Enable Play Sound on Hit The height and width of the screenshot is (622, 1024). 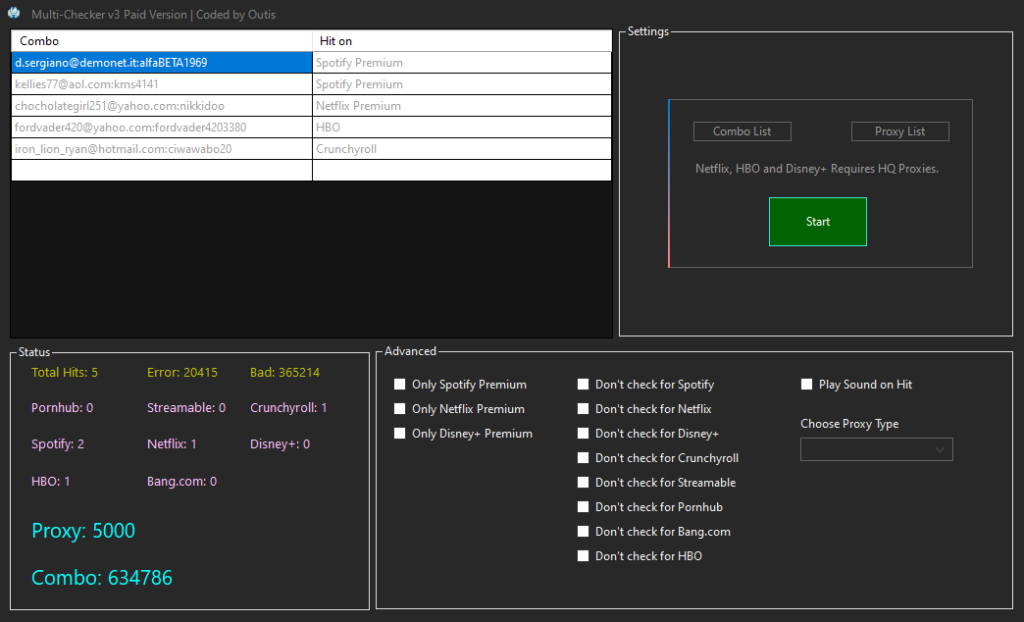(807, 384)
